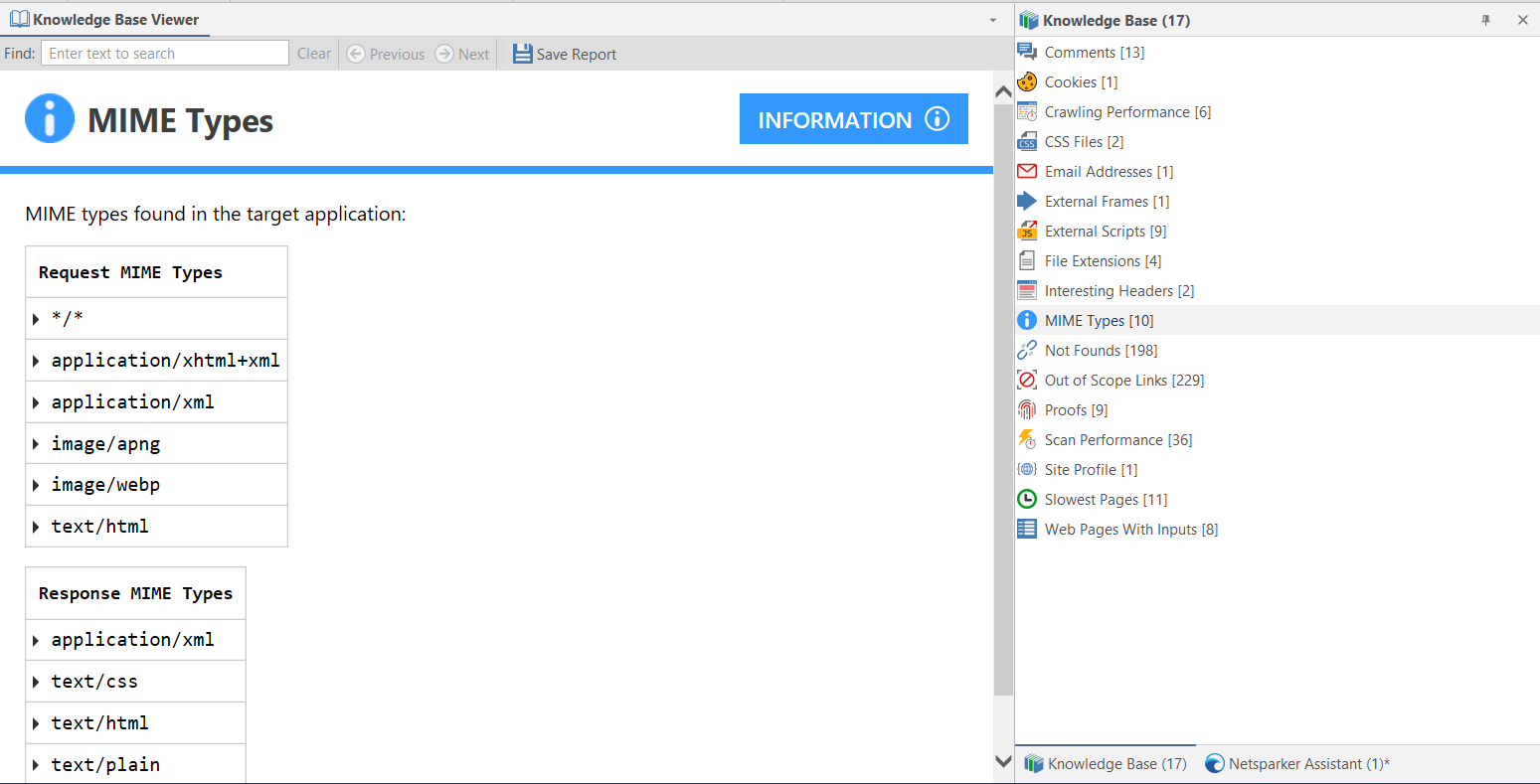The height and width of the screenshot is (784, 1540).
Task: Select the Knowledge Base tab at bottom
Action: pyautogui.click(x=1105, y=763)
